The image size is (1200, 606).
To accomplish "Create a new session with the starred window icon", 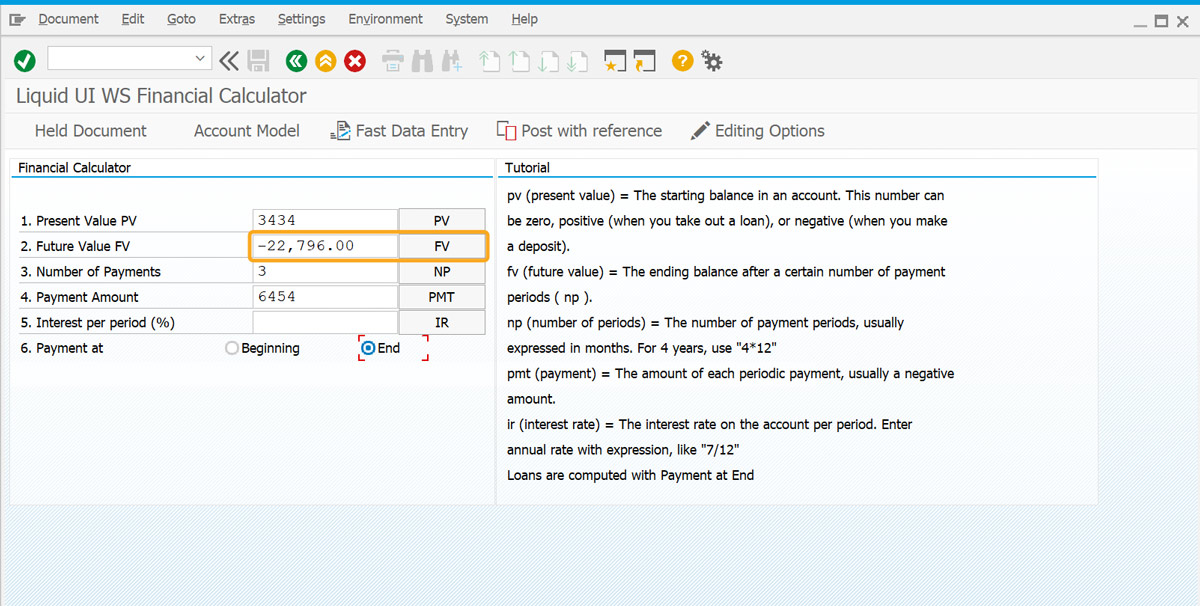I will pyautogui.click(x=614, y=61).
